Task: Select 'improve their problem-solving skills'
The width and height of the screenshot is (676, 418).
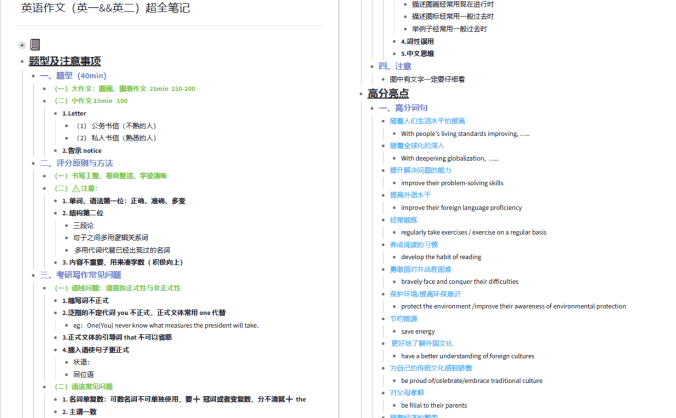Action: coord(452,183)
